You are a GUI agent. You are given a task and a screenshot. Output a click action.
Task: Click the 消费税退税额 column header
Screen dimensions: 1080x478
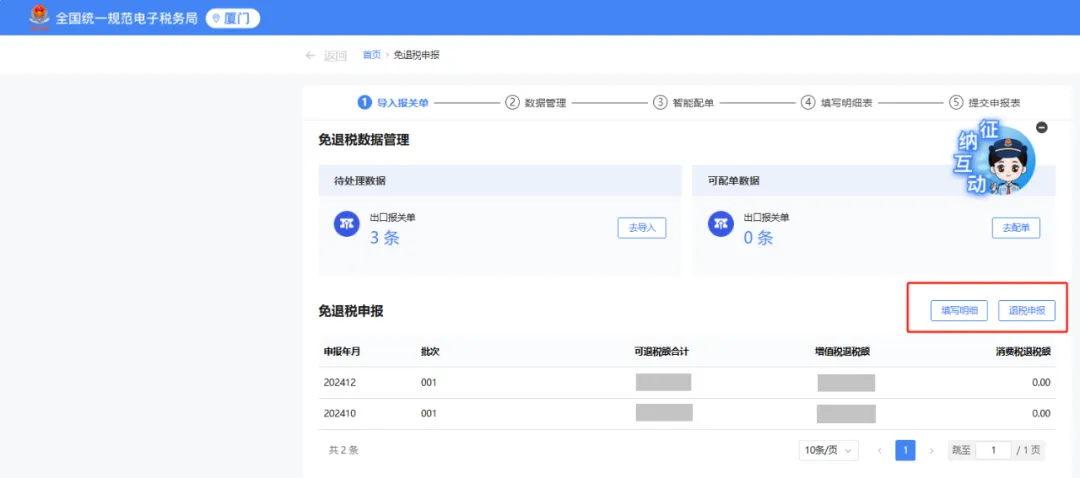point(1023,351)
